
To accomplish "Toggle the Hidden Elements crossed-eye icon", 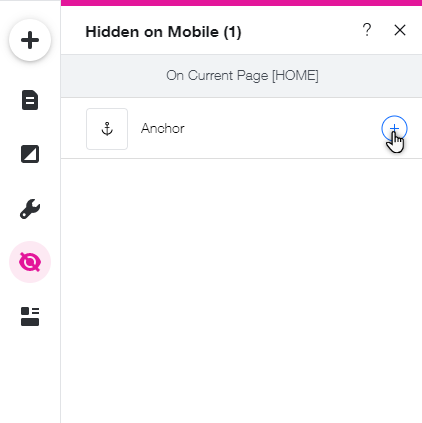I will pyautogui.click(x=30, y=262).
